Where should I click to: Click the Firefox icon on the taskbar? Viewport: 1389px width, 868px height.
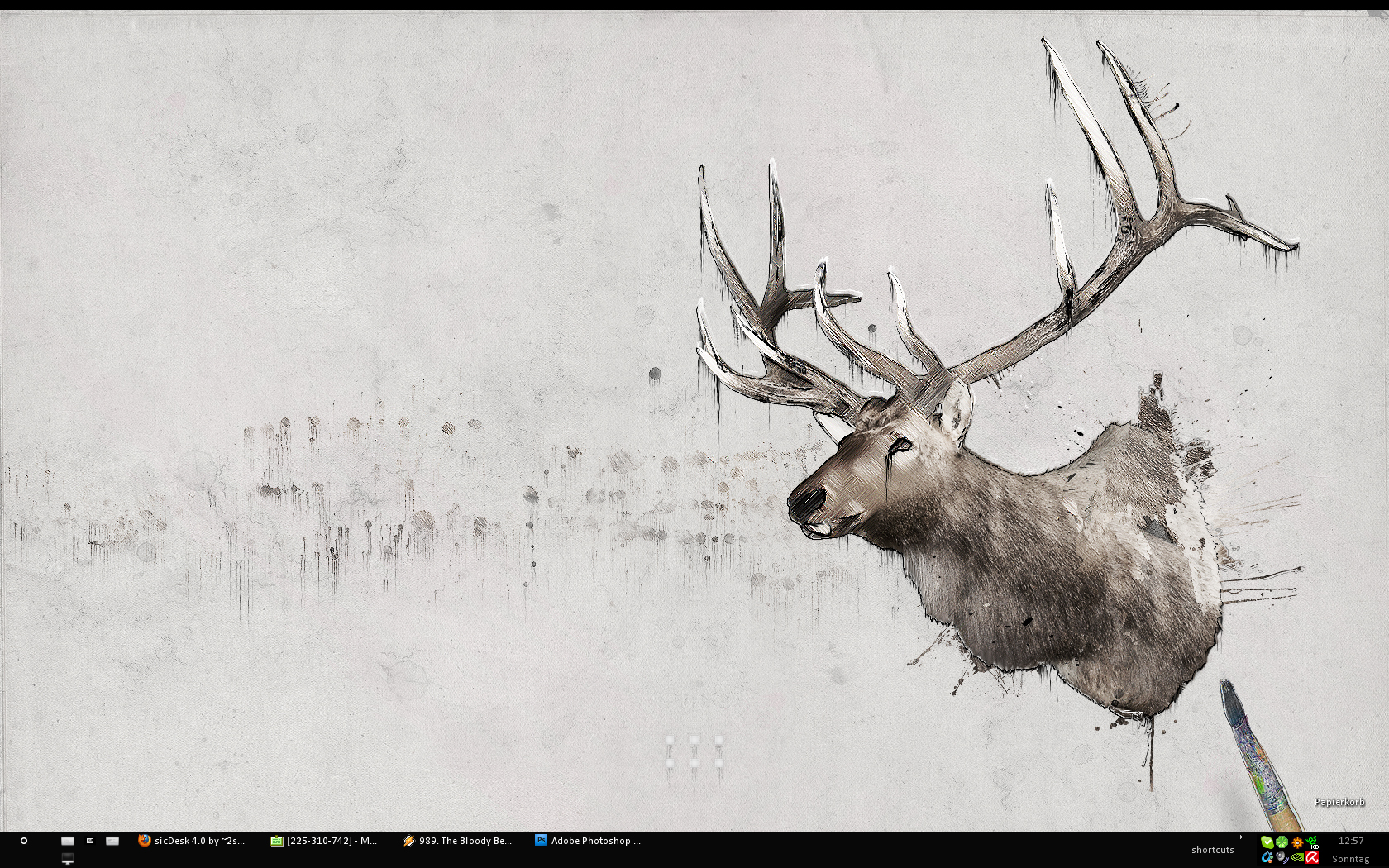pyautogui.click(x=145, y=841)
